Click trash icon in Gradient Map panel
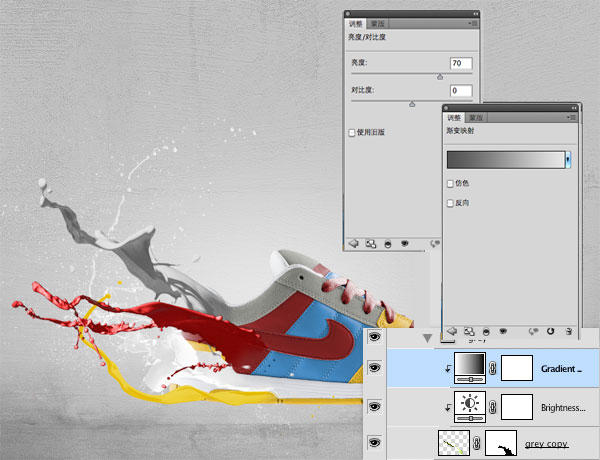The height and width of the screenshot is (460, 600). click(x=569, y=331)
